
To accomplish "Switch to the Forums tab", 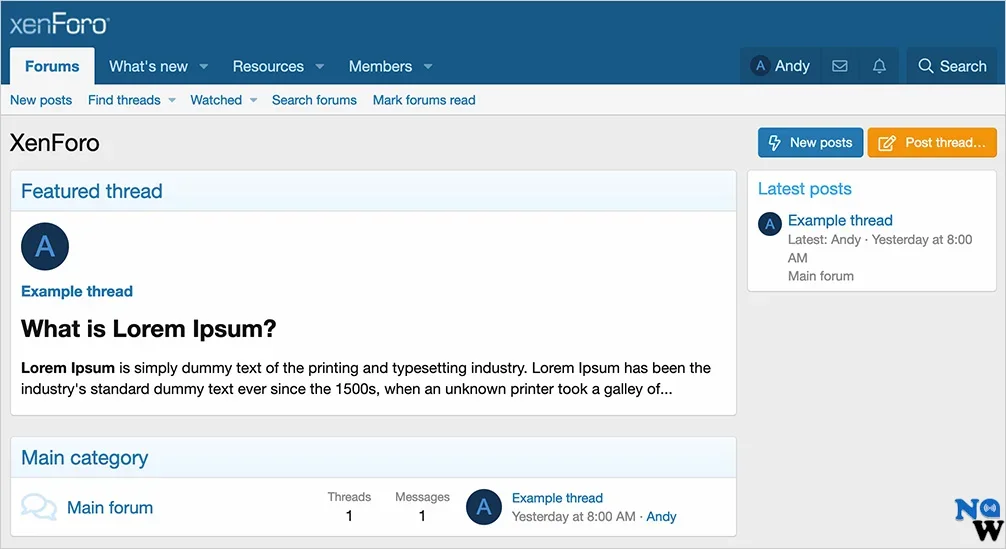I will 52,66.
